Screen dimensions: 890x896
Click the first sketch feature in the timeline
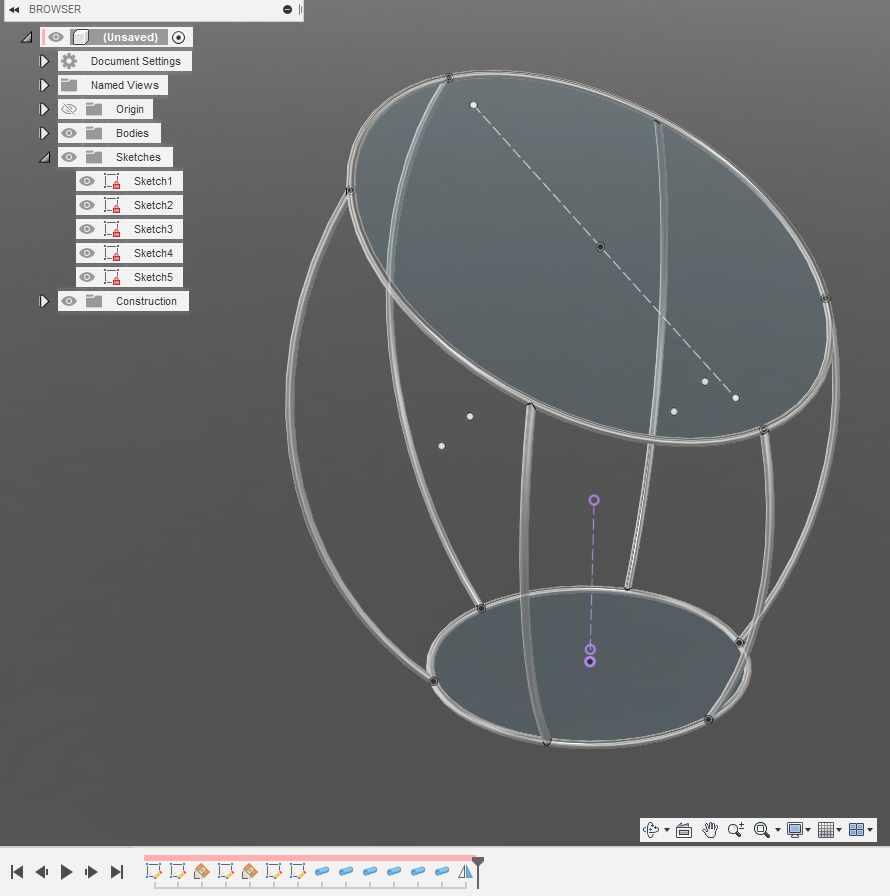click(152, 872)
